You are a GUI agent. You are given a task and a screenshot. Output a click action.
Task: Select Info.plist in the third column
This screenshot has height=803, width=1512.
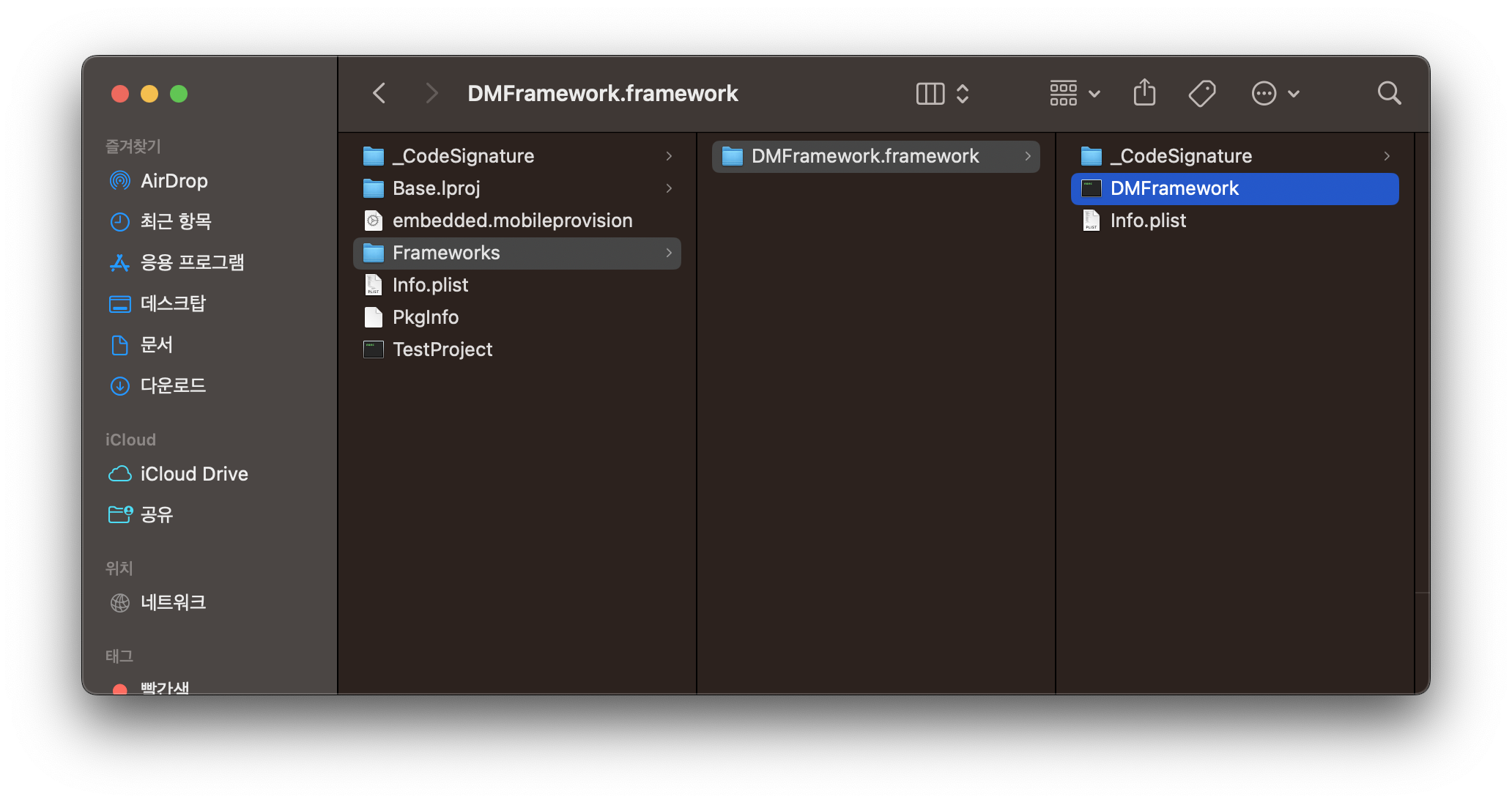point(1147,221)
